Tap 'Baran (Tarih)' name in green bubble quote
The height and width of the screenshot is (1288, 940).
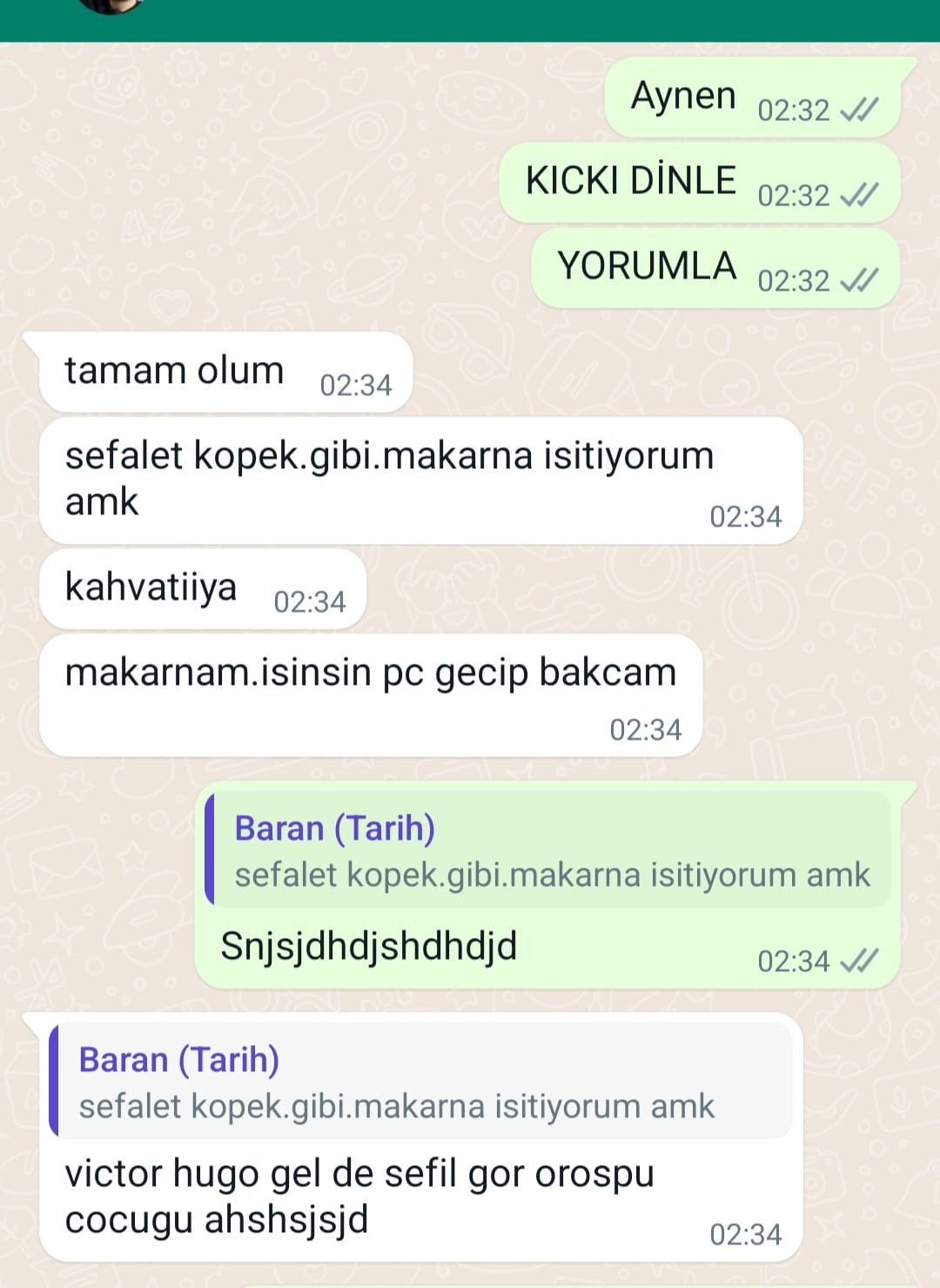335,828
